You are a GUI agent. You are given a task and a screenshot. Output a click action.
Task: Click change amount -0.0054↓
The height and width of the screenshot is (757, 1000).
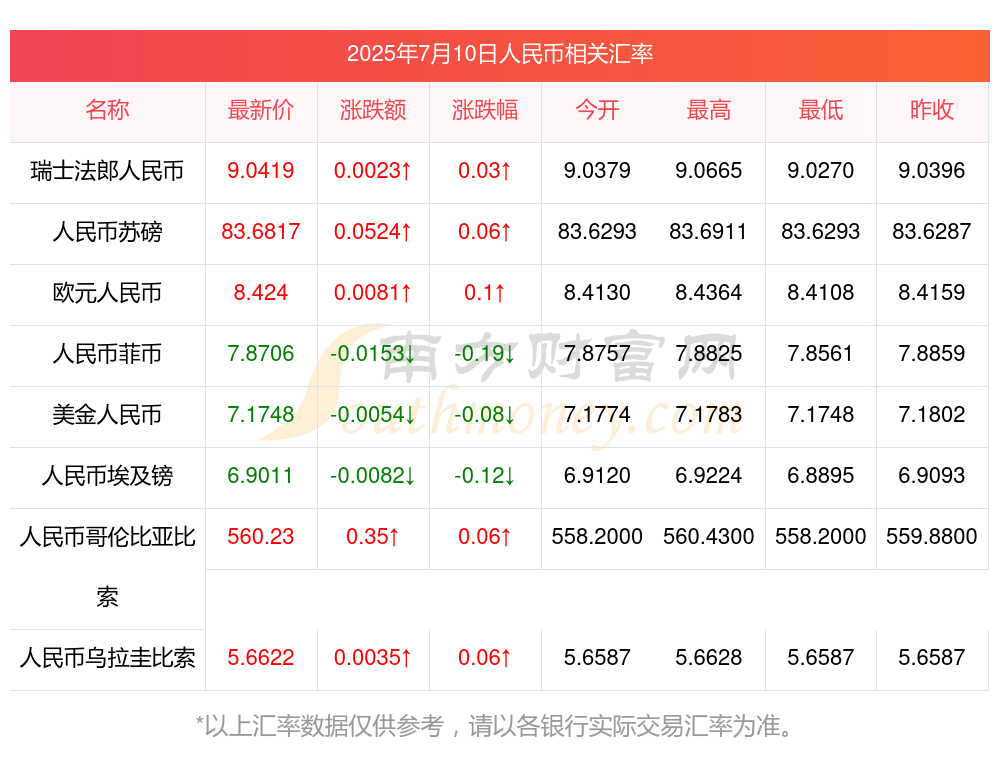(x=373, y=415)
